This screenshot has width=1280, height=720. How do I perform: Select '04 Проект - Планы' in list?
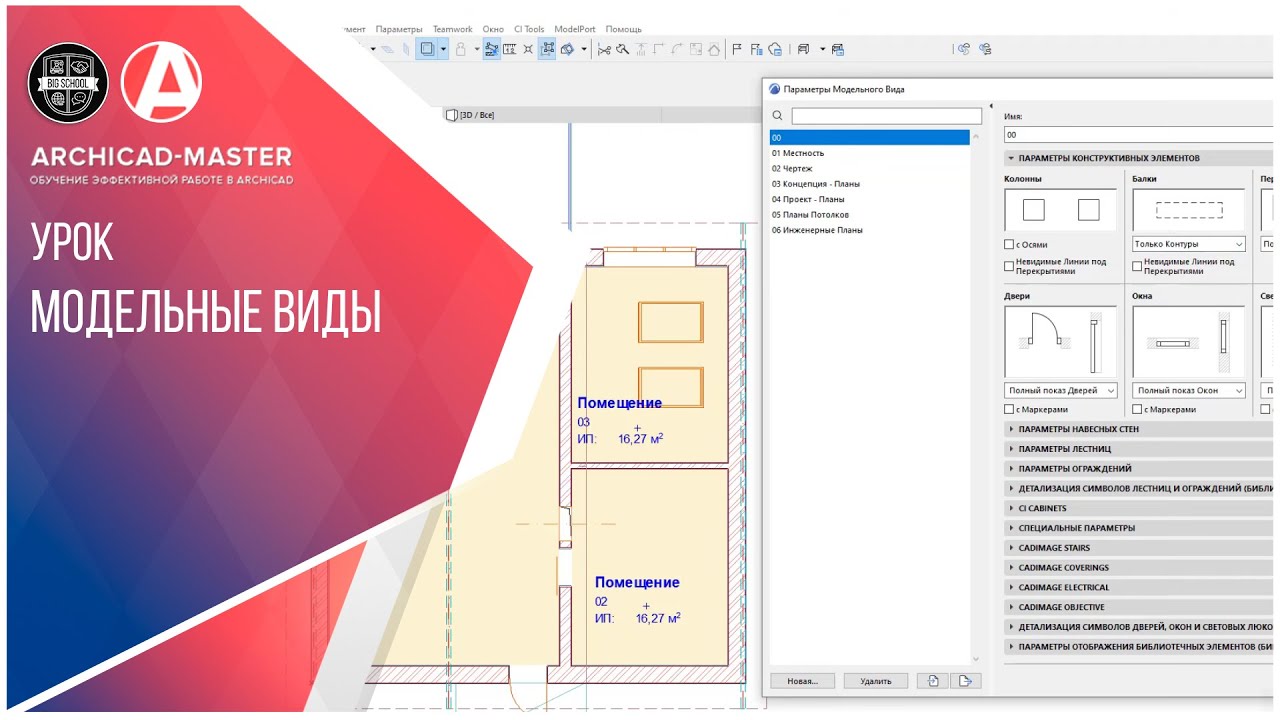[x=869, y=199]
